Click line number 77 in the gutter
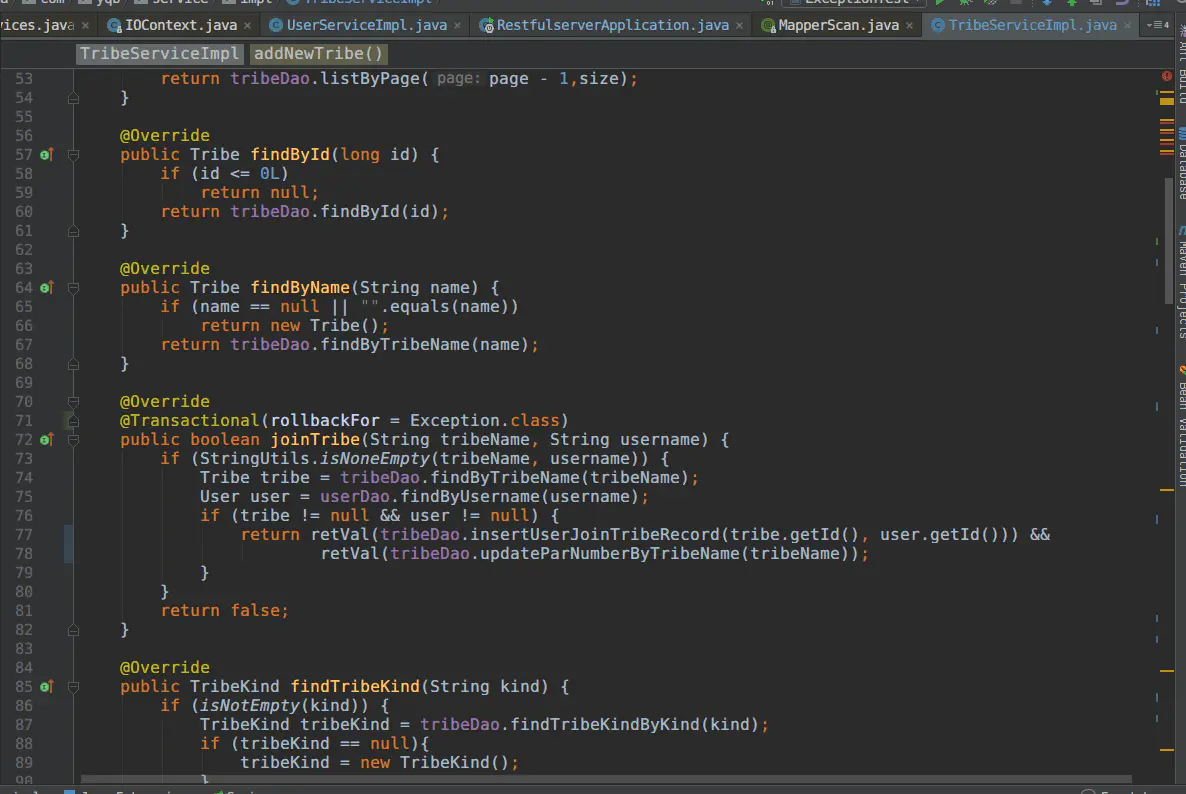 [23, 535]
